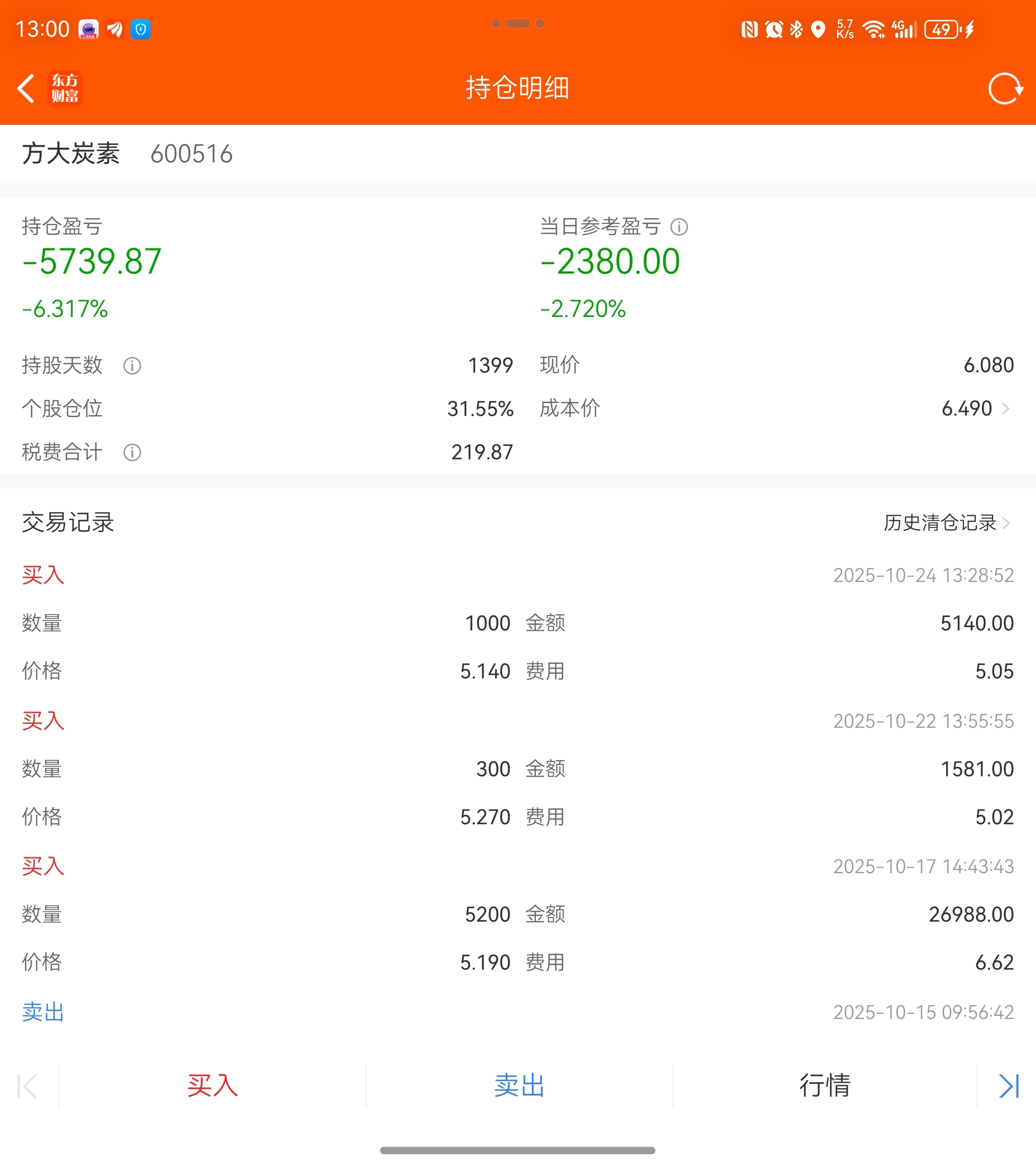The height and width of the screenshot is (1163, 1036).
Task: Tap info icon next to 税费合计
Action: (132, 452)
